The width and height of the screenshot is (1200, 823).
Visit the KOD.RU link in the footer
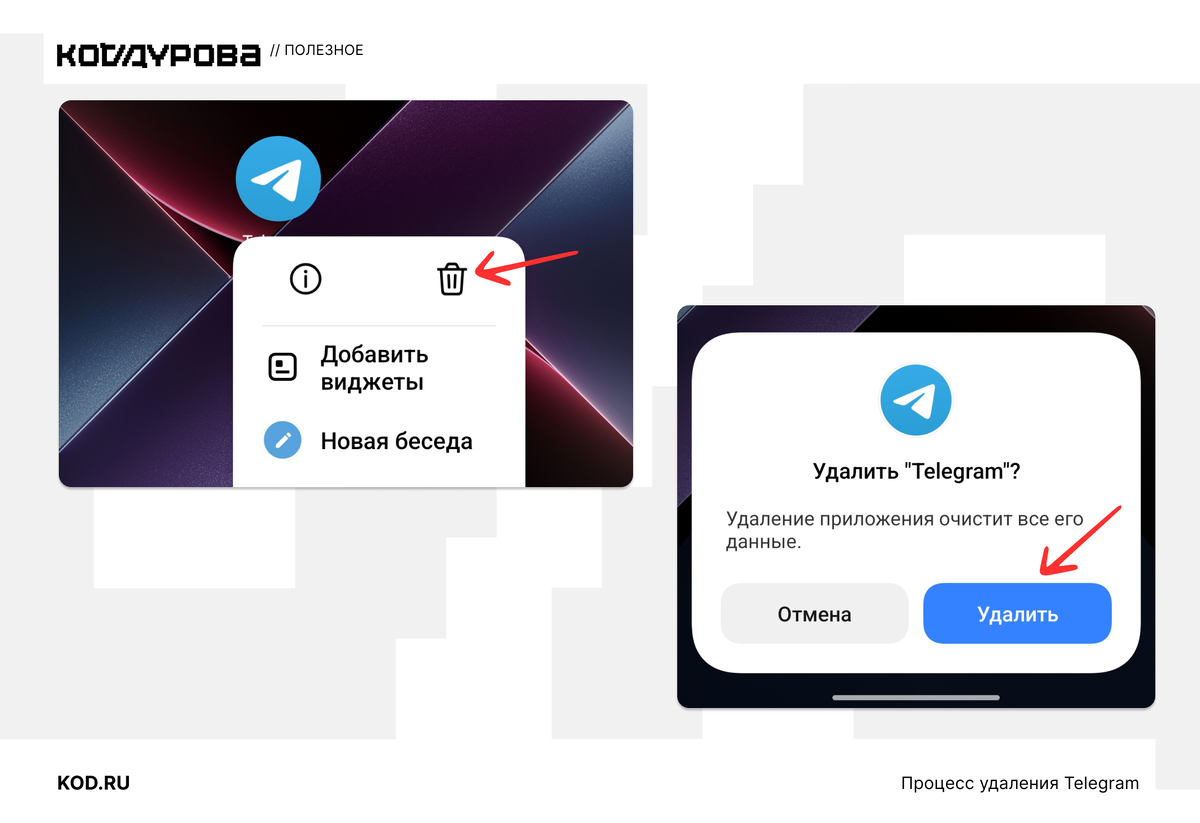click(x=94, y=783)
